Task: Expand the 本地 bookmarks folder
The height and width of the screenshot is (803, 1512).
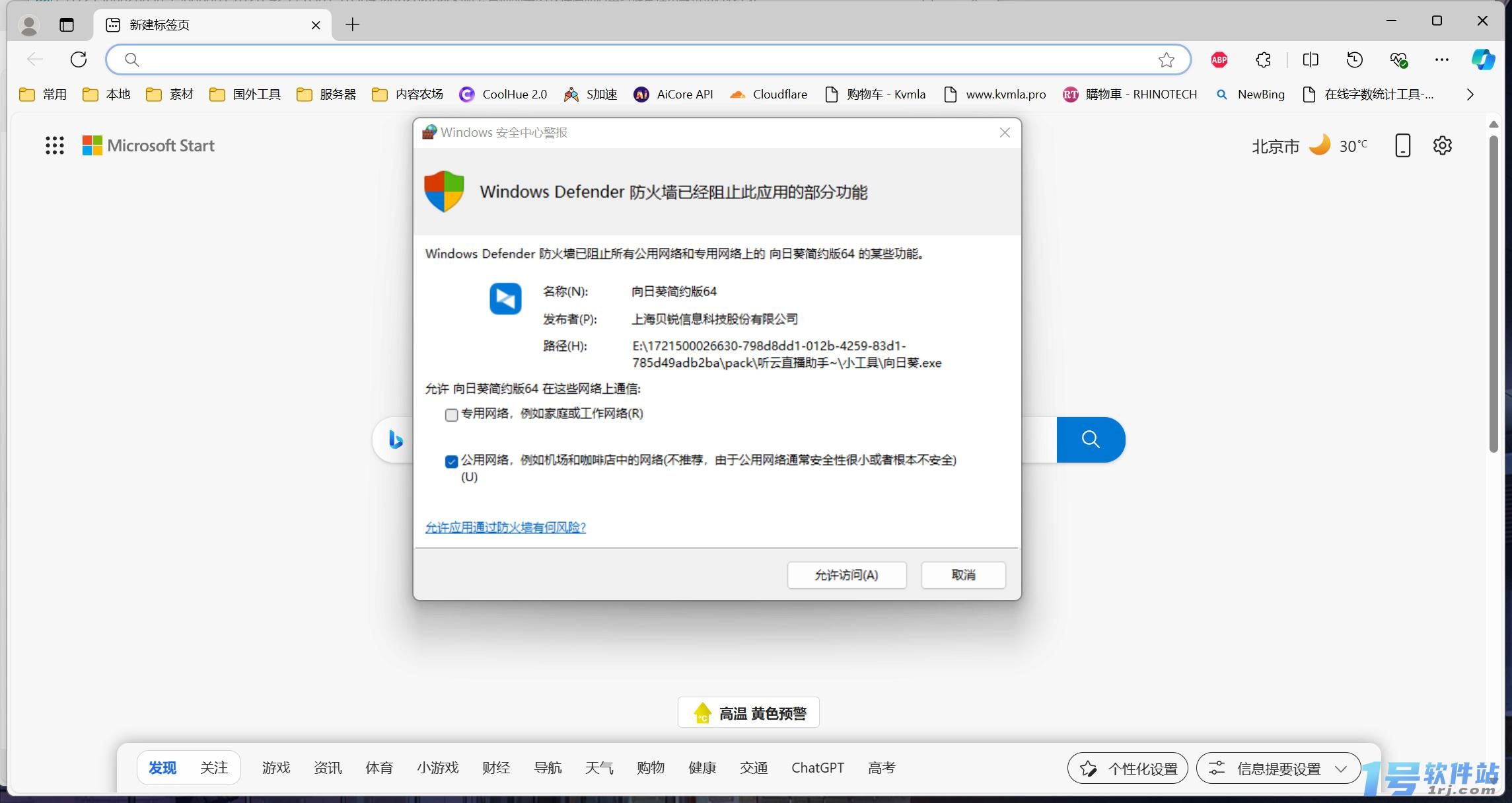Action: tap(106, 95)
